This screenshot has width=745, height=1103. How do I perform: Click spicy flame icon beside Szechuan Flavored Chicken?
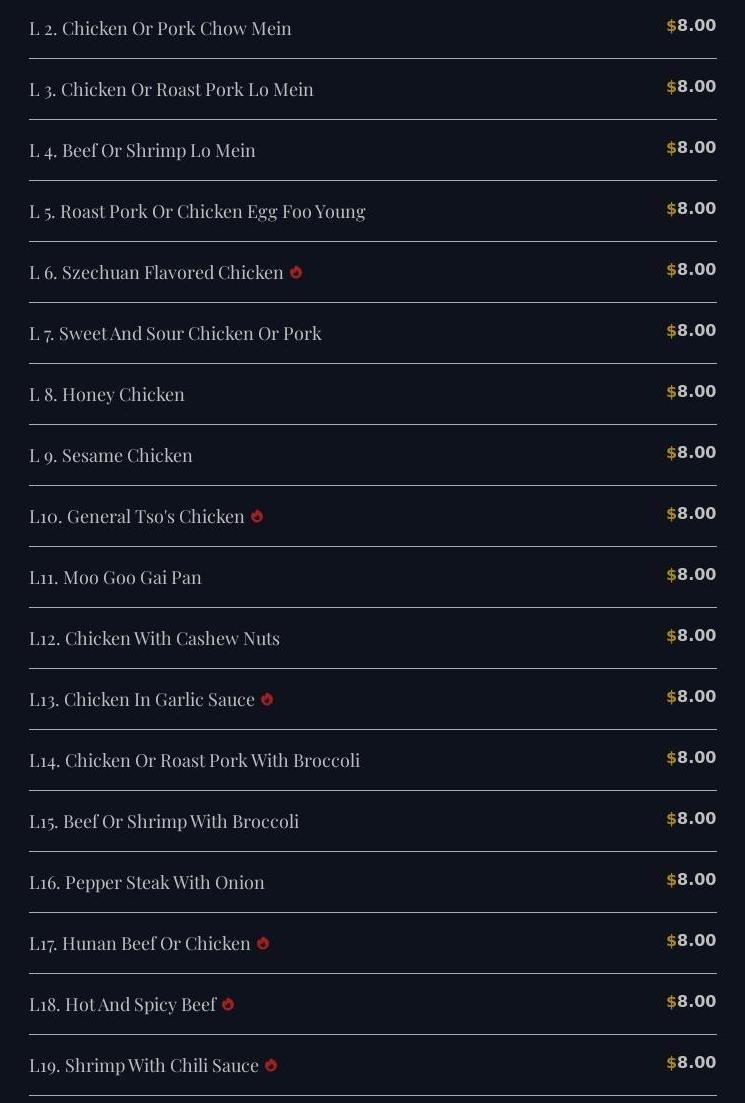[x=296, y=272]
